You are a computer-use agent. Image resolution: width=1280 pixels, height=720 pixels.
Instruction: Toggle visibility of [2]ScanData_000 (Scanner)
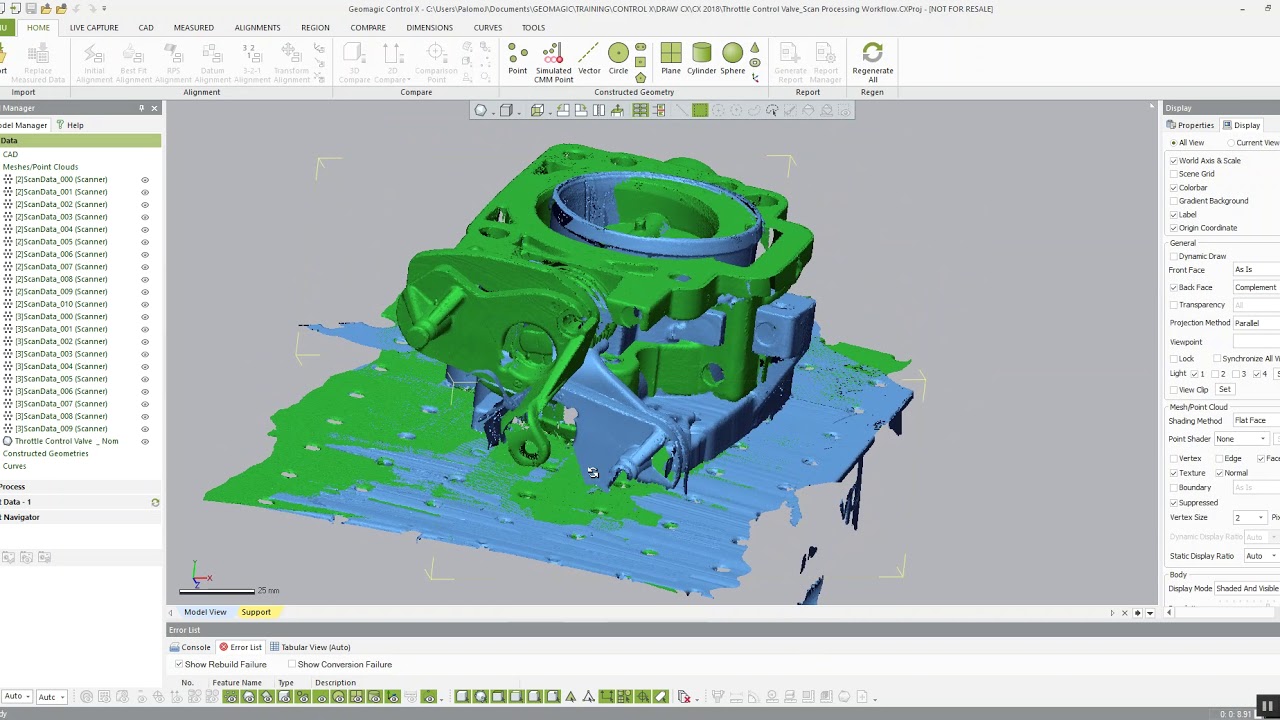(x=145, y=180)
